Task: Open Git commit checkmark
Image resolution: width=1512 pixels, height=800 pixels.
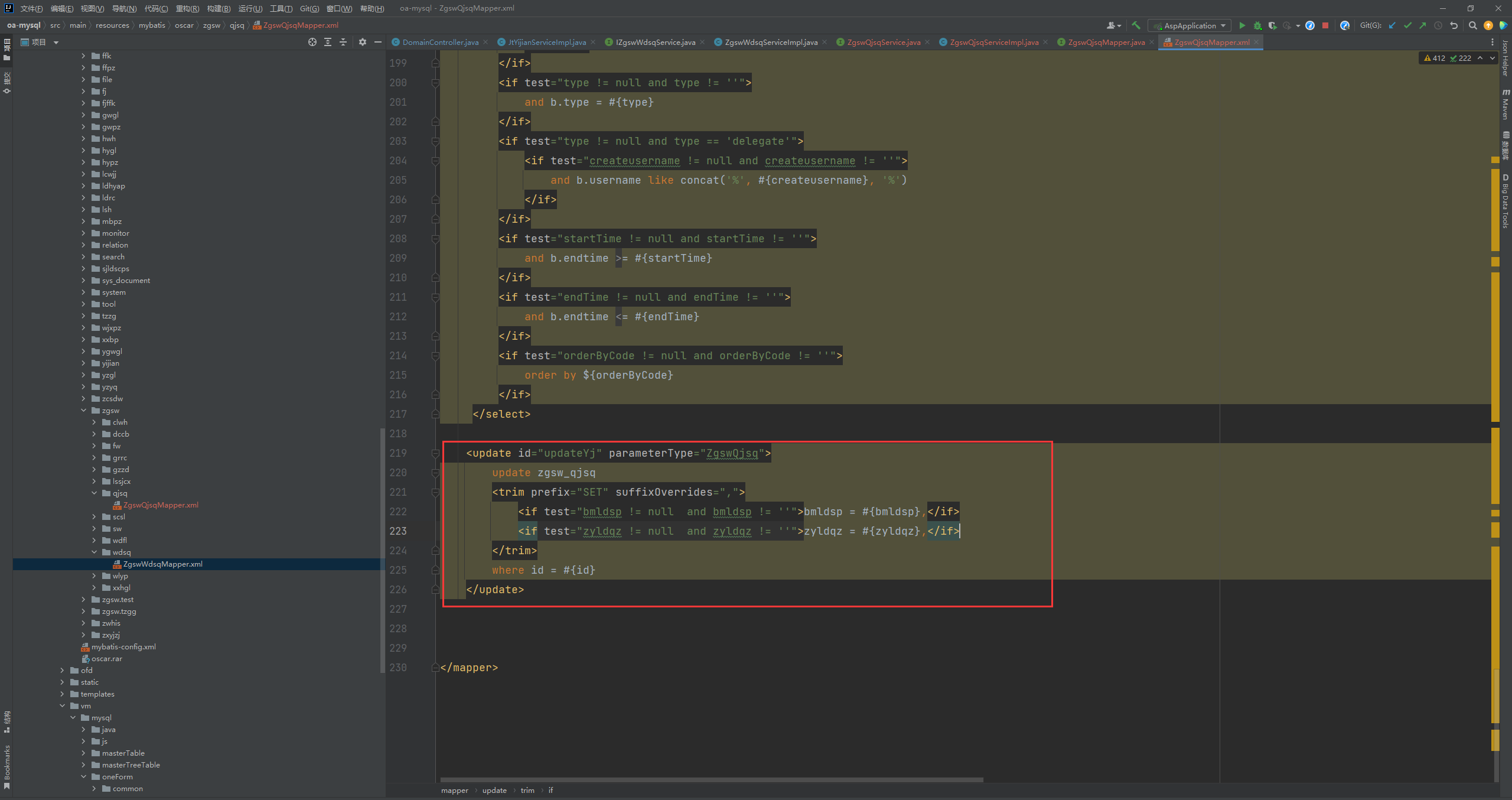Action: point(1407,25)
